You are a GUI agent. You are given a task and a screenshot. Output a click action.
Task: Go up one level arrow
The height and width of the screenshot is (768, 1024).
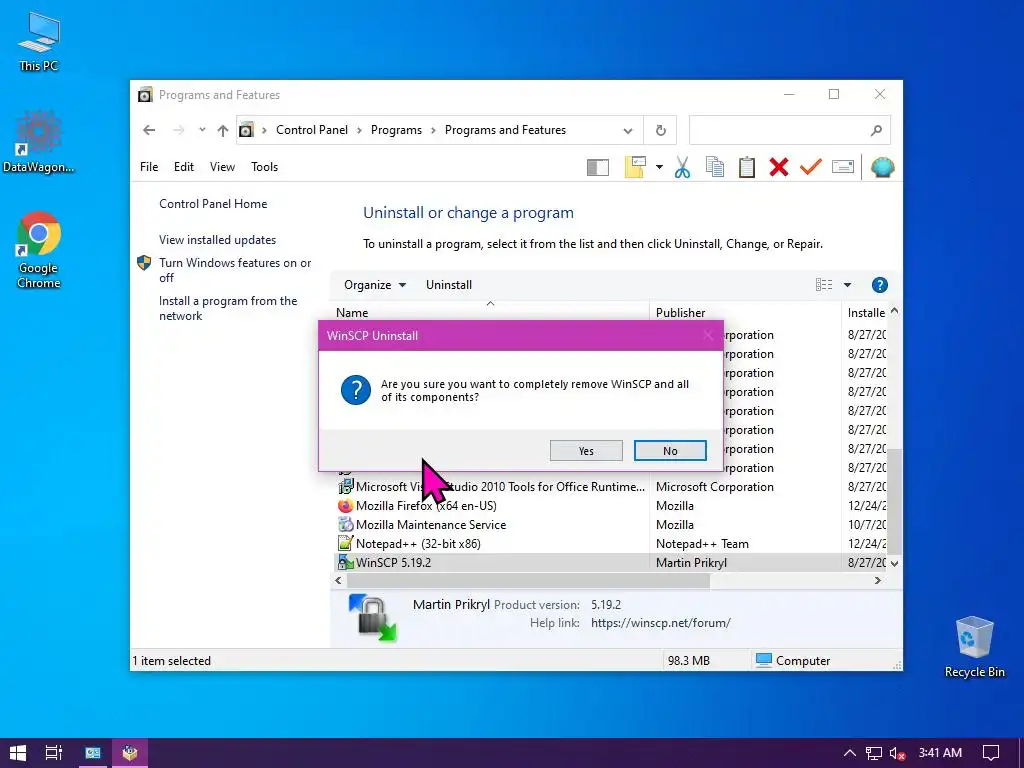click(223, 130)
